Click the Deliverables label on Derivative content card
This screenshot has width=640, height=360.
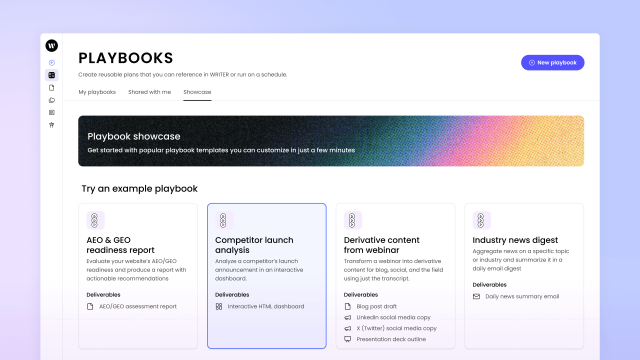[361, 294]
